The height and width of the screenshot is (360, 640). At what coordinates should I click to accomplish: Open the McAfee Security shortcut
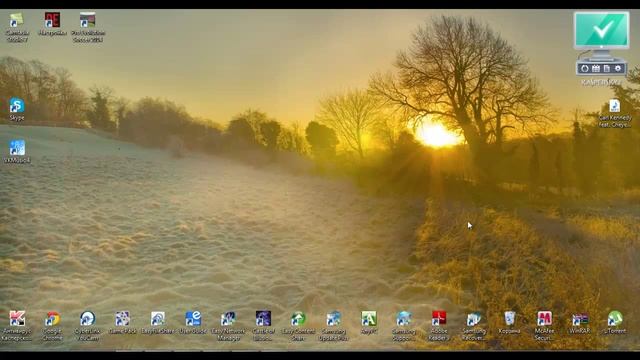click(x=544, y=325)
